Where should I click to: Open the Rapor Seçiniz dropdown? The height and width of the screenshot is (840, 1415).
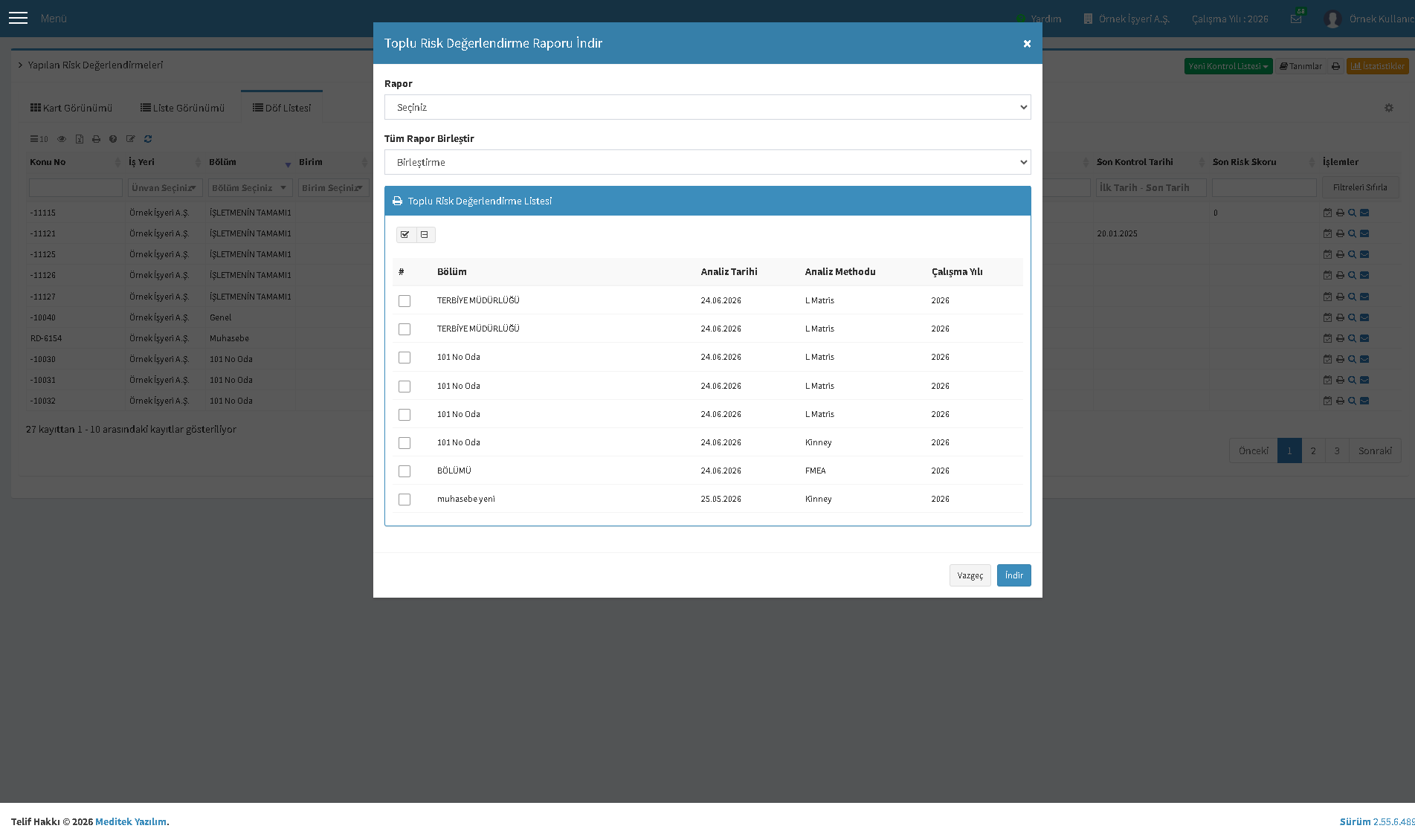pos(707,107)
